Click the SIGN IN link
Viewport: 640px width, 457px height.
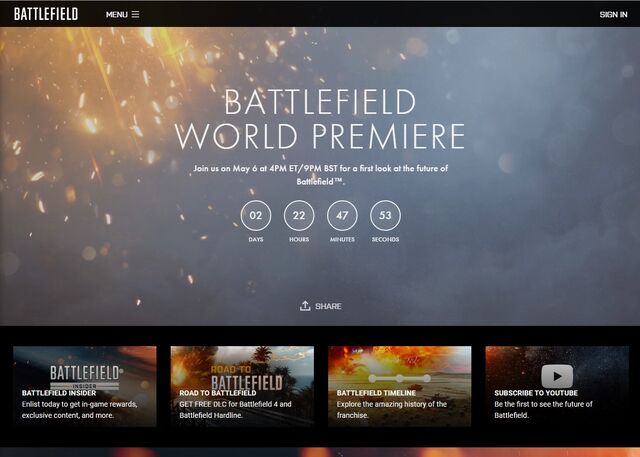[x=613, y=15]
